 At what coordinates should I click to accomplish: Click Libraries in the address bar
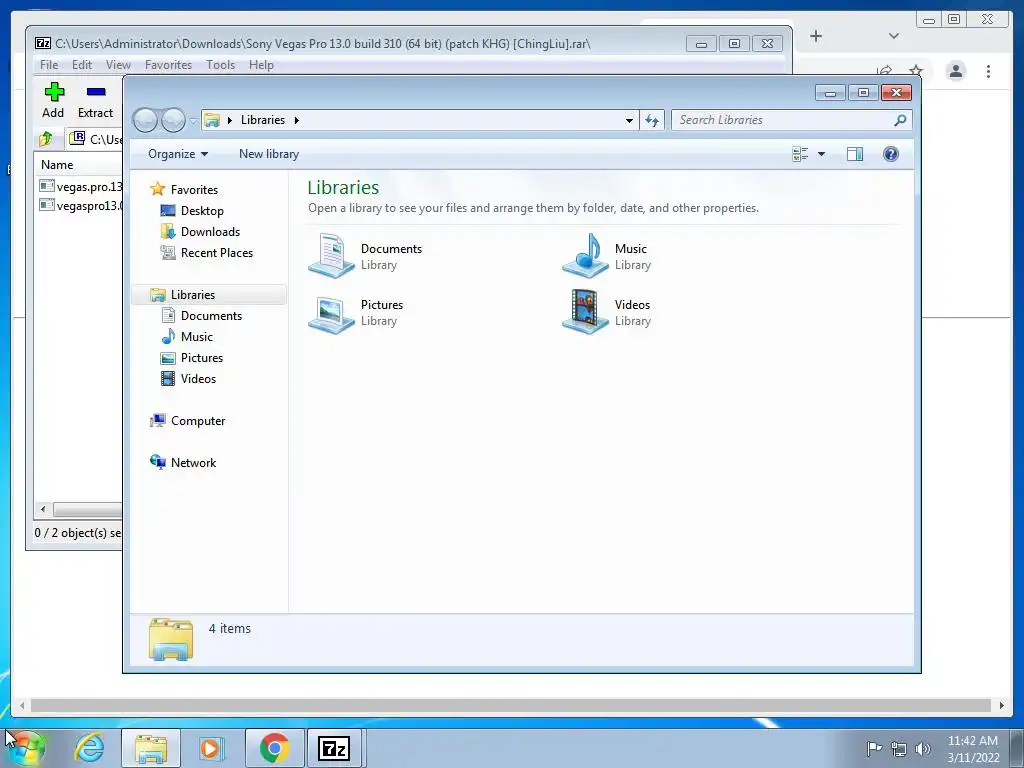click(263, 120)
